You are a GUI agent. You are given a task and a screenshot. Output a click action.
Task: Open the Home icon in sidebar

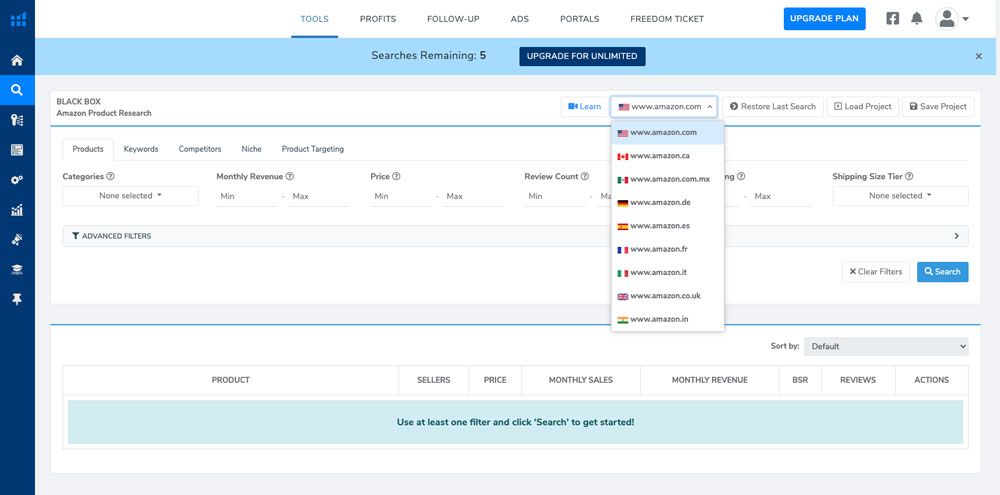[17, 61]
